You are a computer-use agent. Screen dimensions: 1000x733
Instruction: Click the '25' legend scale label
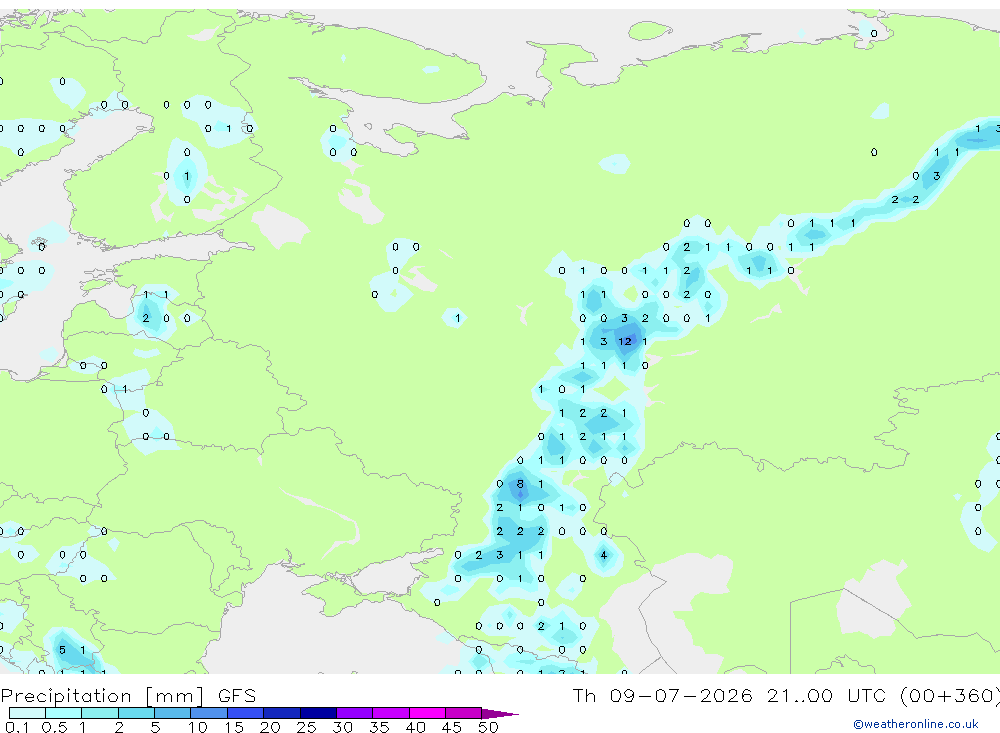pos(306,727)
